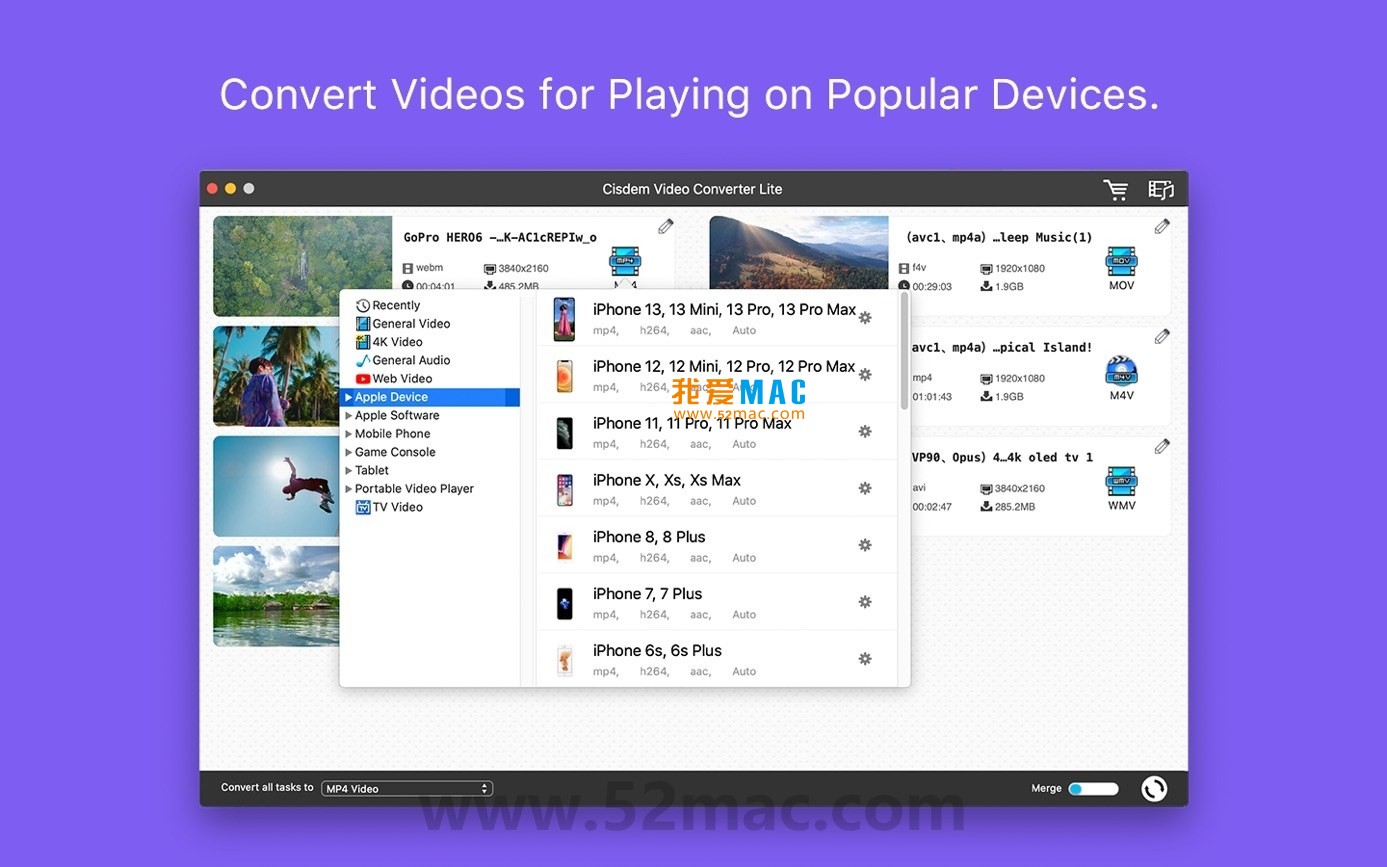Click the M4V output format icon
This screenshot has width=1387, height=867.
tap(1122, 372)
